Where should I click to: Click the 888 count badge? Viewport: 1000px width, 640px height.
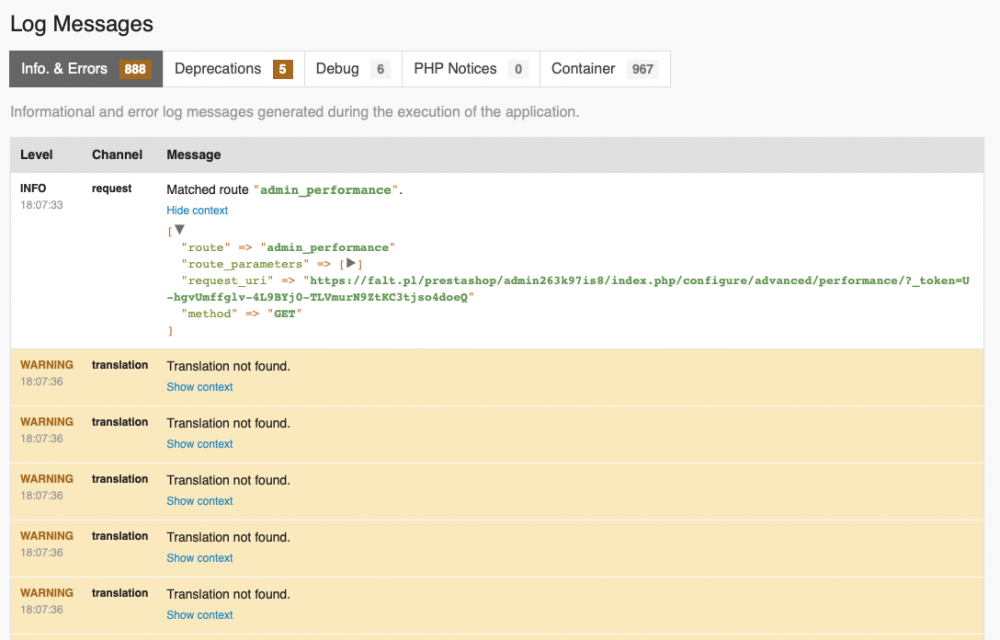[135, 70]
